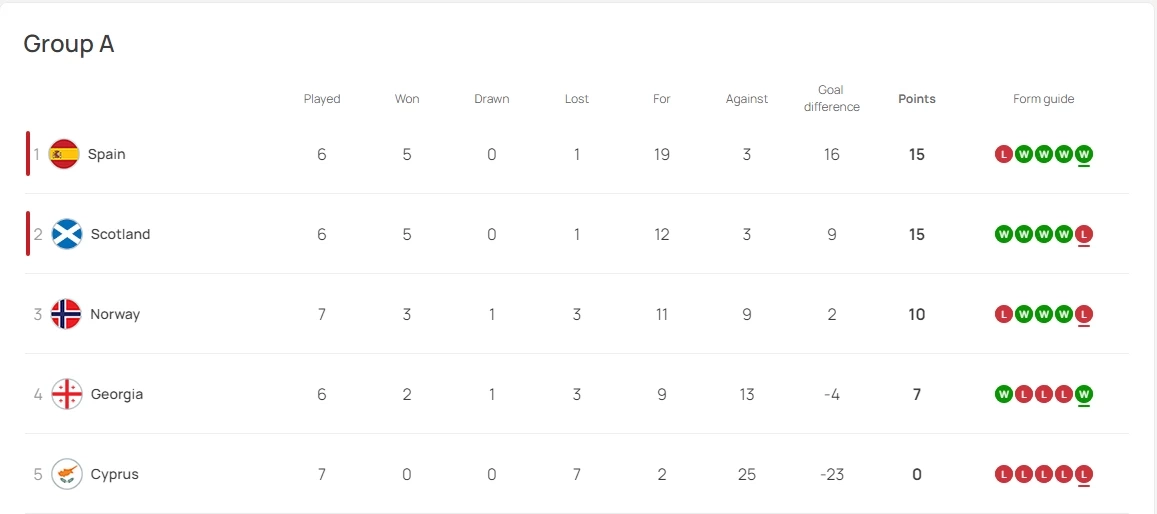The image size is (1157, 514).
Task: Select the Norway team name
Action: point(115,314)
